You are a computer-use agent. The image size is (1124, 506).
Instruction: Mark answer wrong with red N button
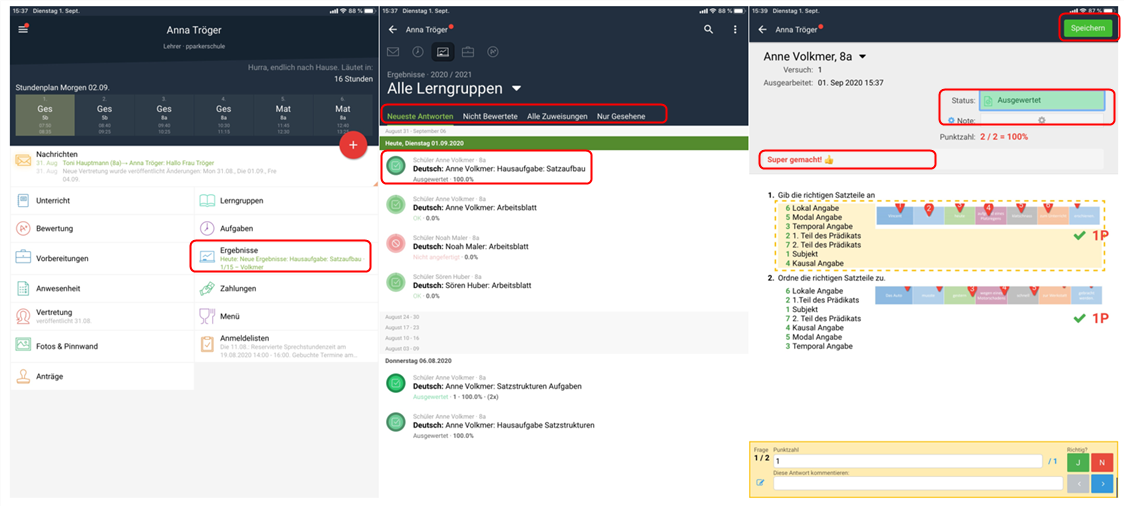[x=1101, y=462]
